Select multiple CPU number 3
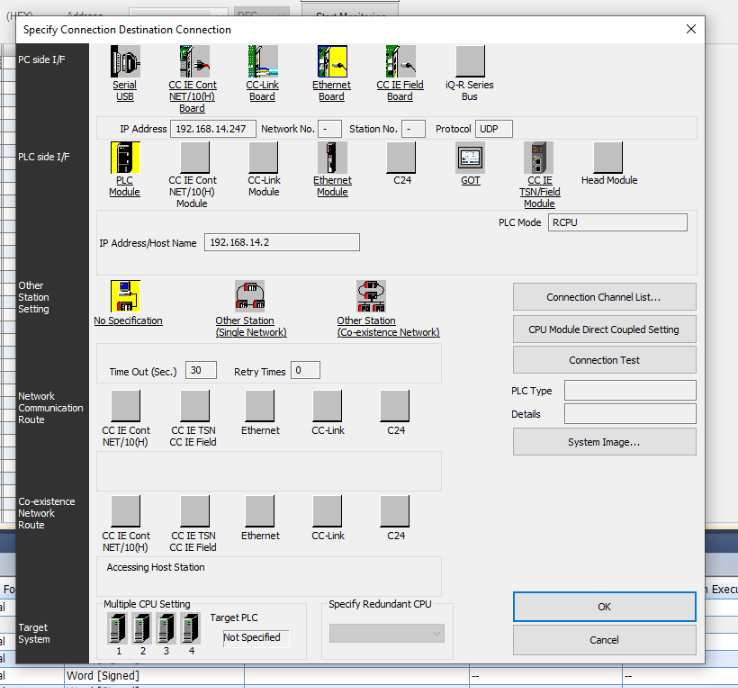The width and height of the screenshot is (738, 688). [166, 628]
